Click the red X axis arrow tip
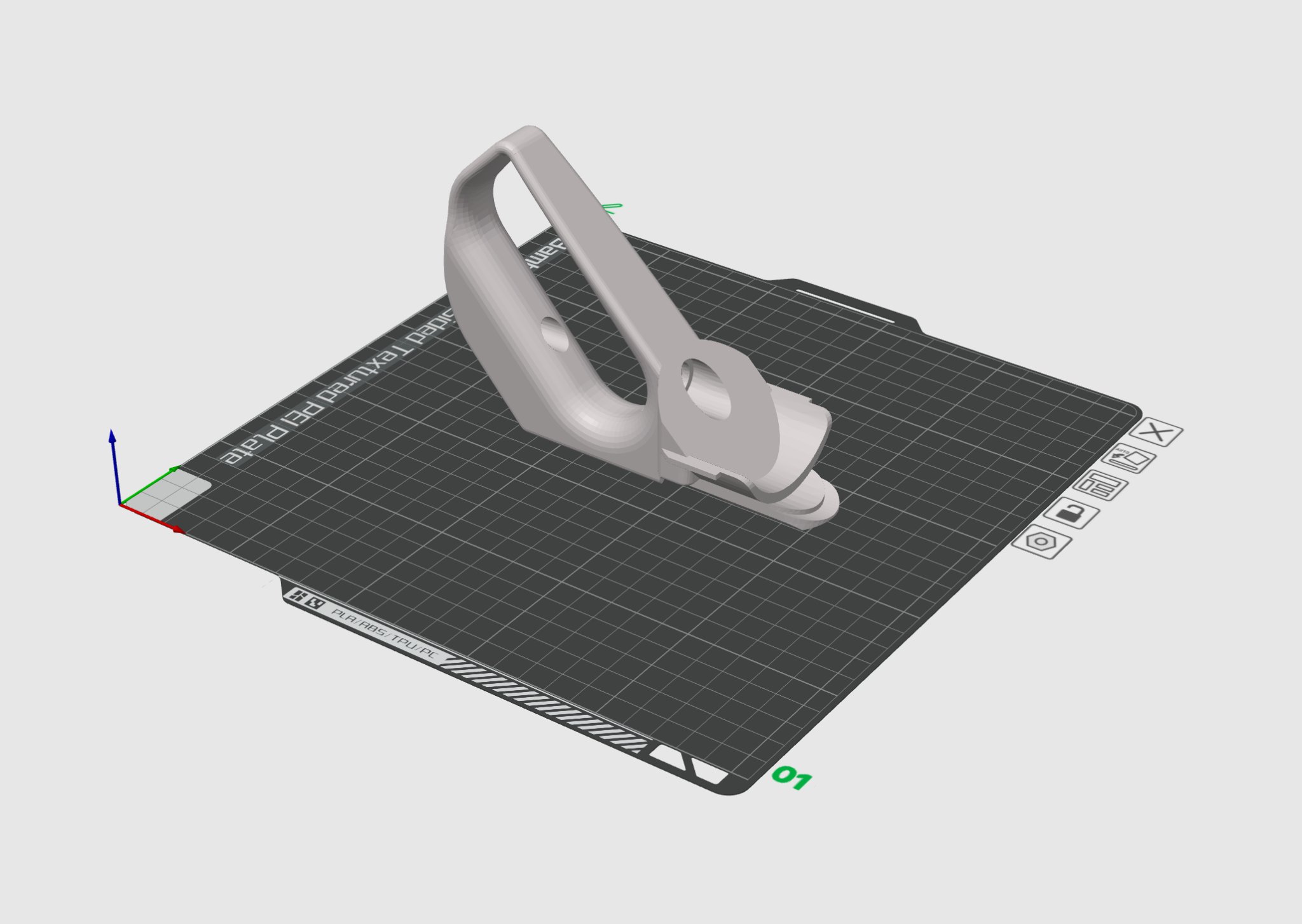Viewport: 1302px width, 924px height. pyautogui.click(x=180, y=529)
